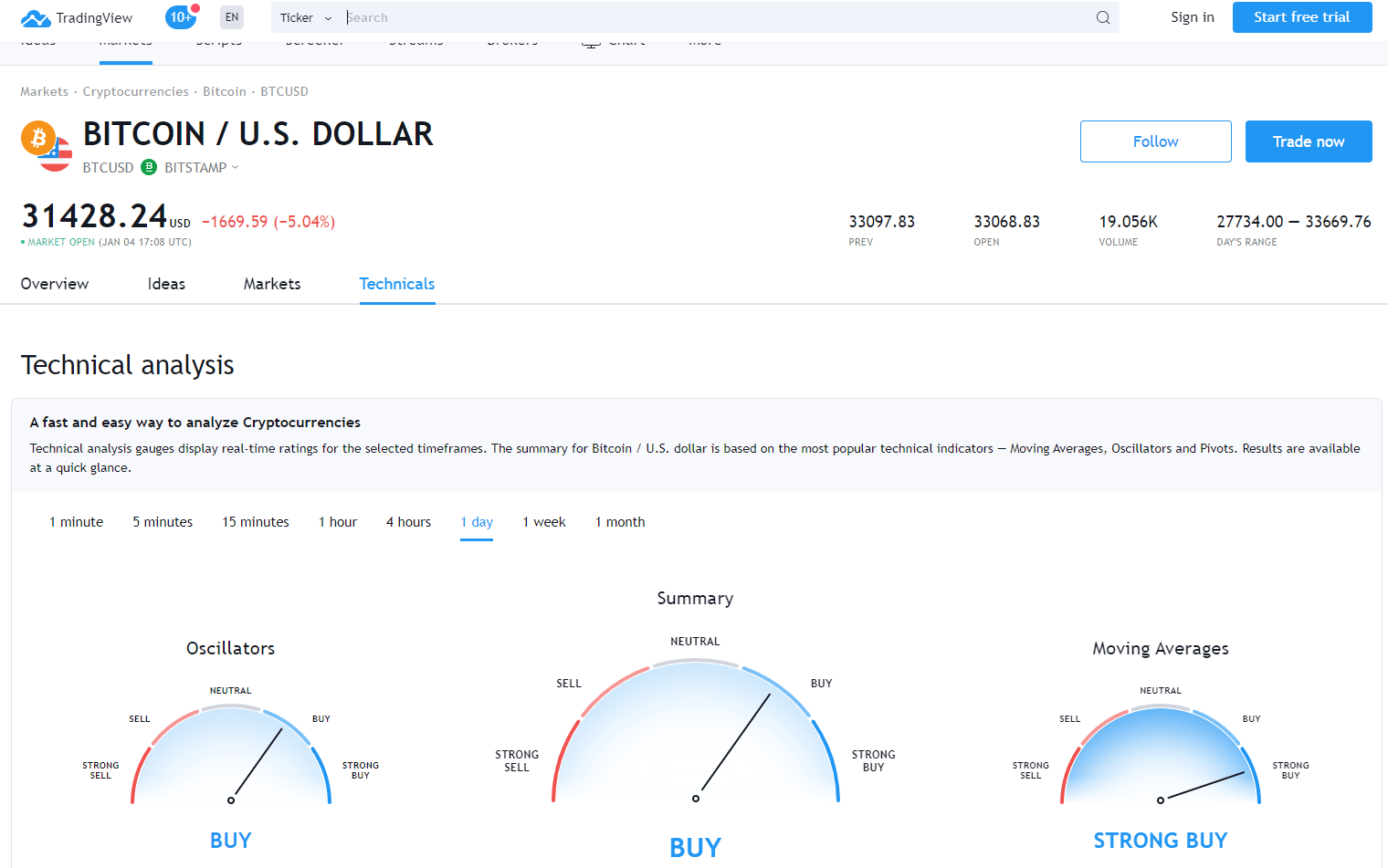This screenshot has width=1388, height=868.
Task: Open the BTCUSD breadcrumb link
Action: [284, 91]
